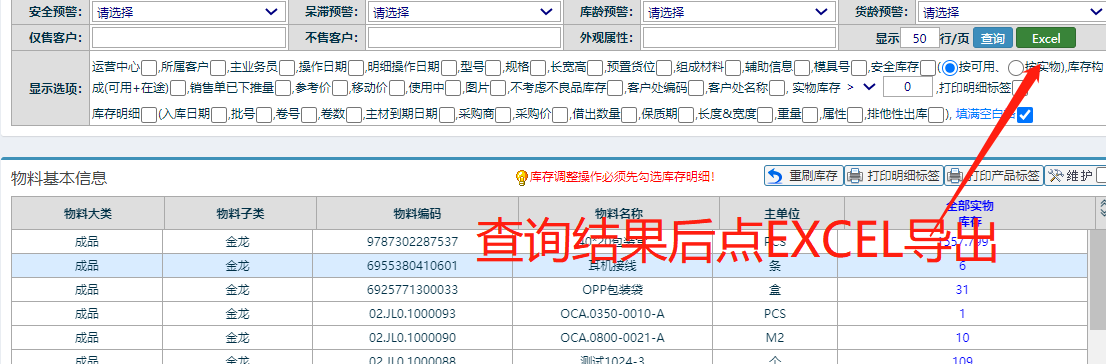This screenshot has height=364, width=1106.
Task: Select the 按可用 radio button
Action: pos(949,68)
